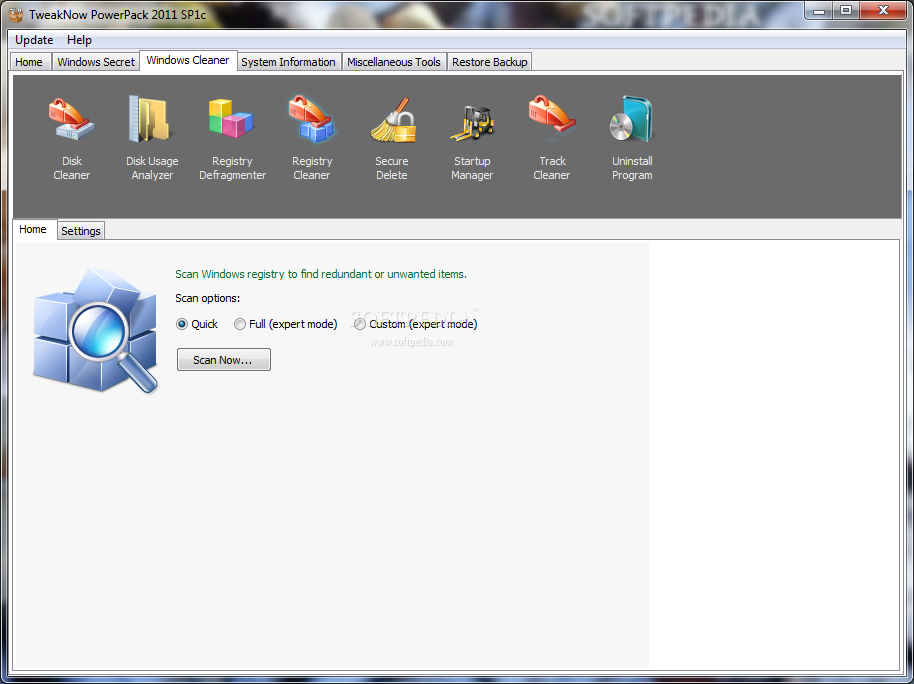
Task: Launch the Track Cleaner tool
Action: tap(551, 139)
